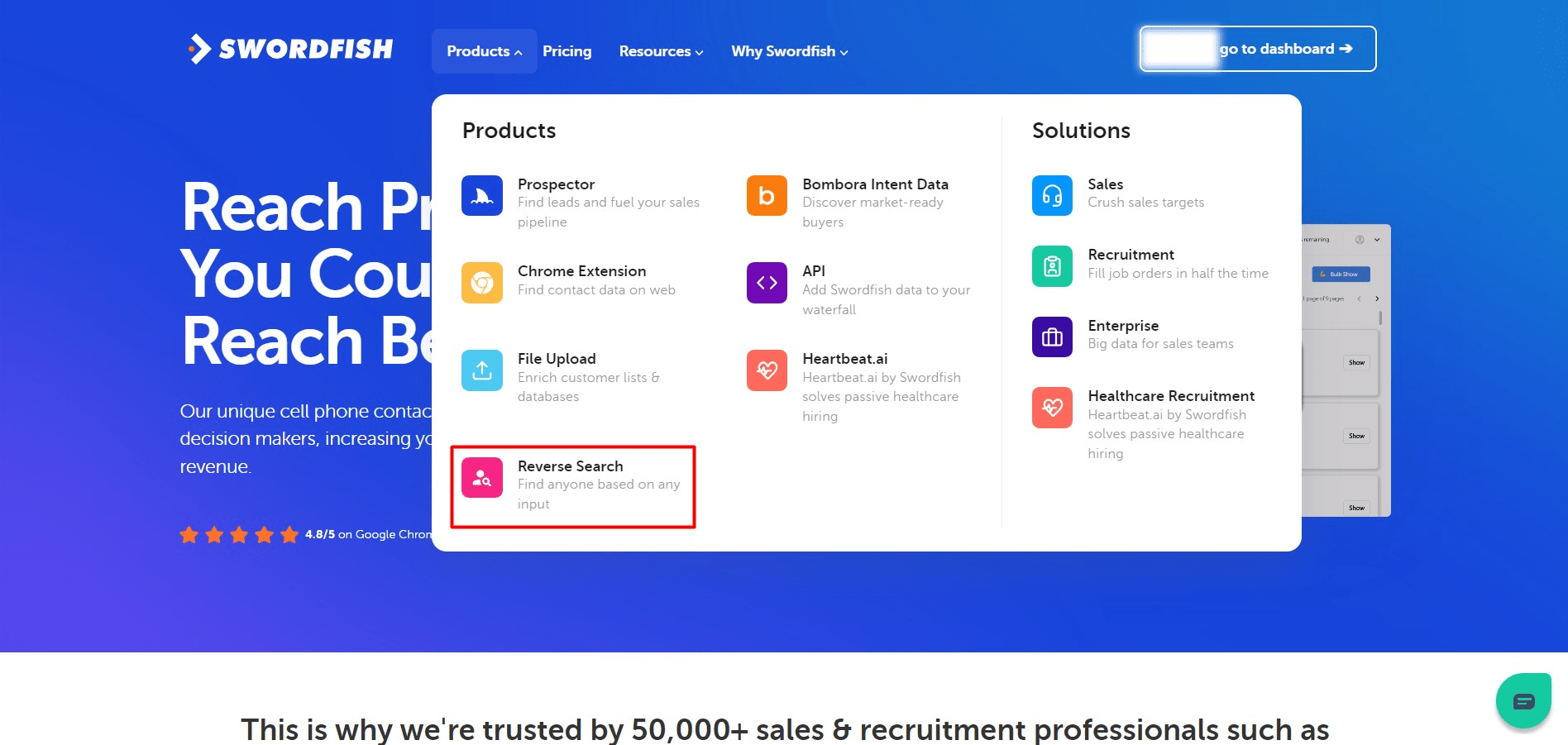
Task: Open the chat widget bubble
Action: tap(1523, 700)
